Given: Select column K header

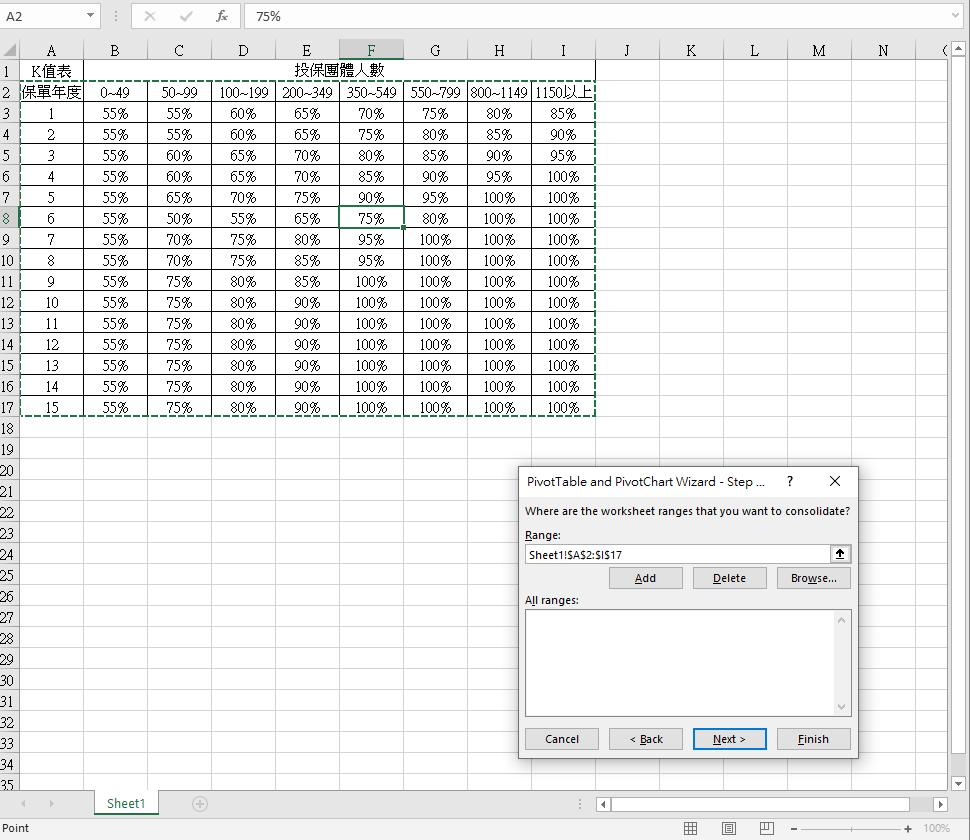Looking at the screenshot, I should click(691, 50).
